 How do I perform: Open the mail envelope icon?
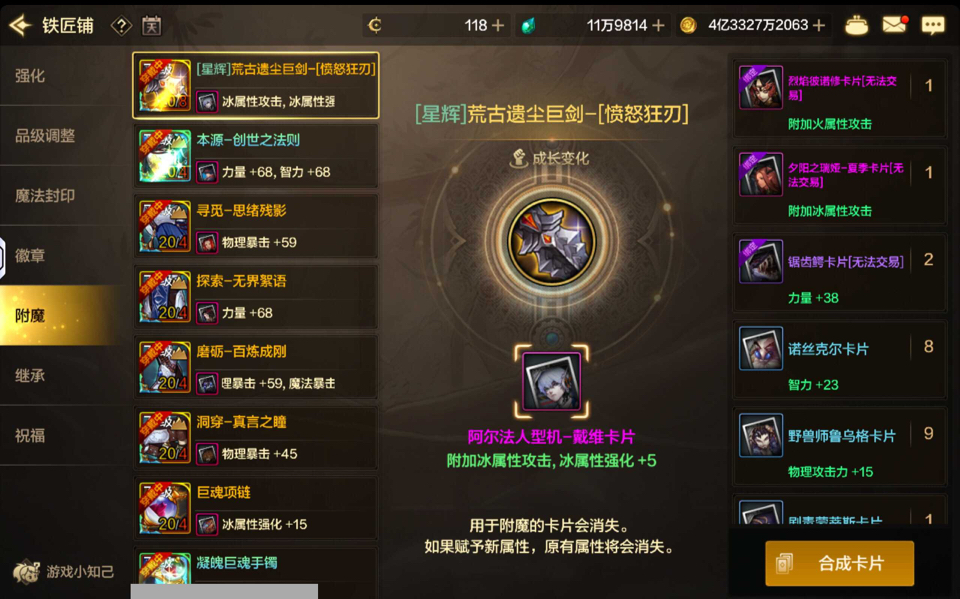point(894,25)
